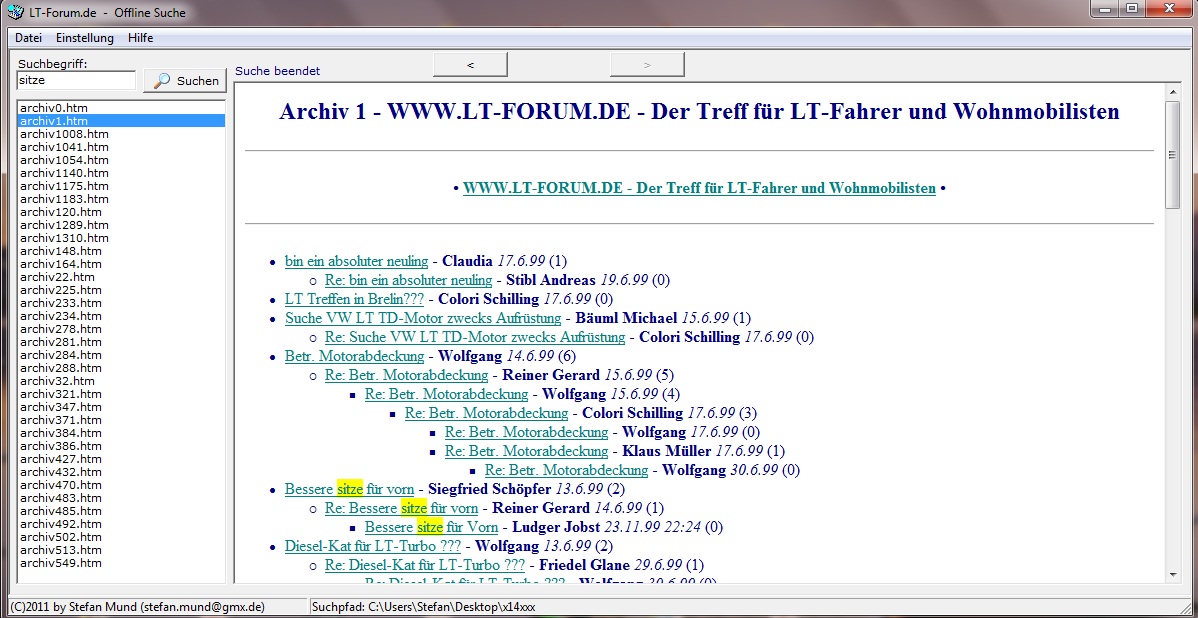Click the content pane scrollbar thumb
This screenshot has height=618, width=1198.
1172,154
